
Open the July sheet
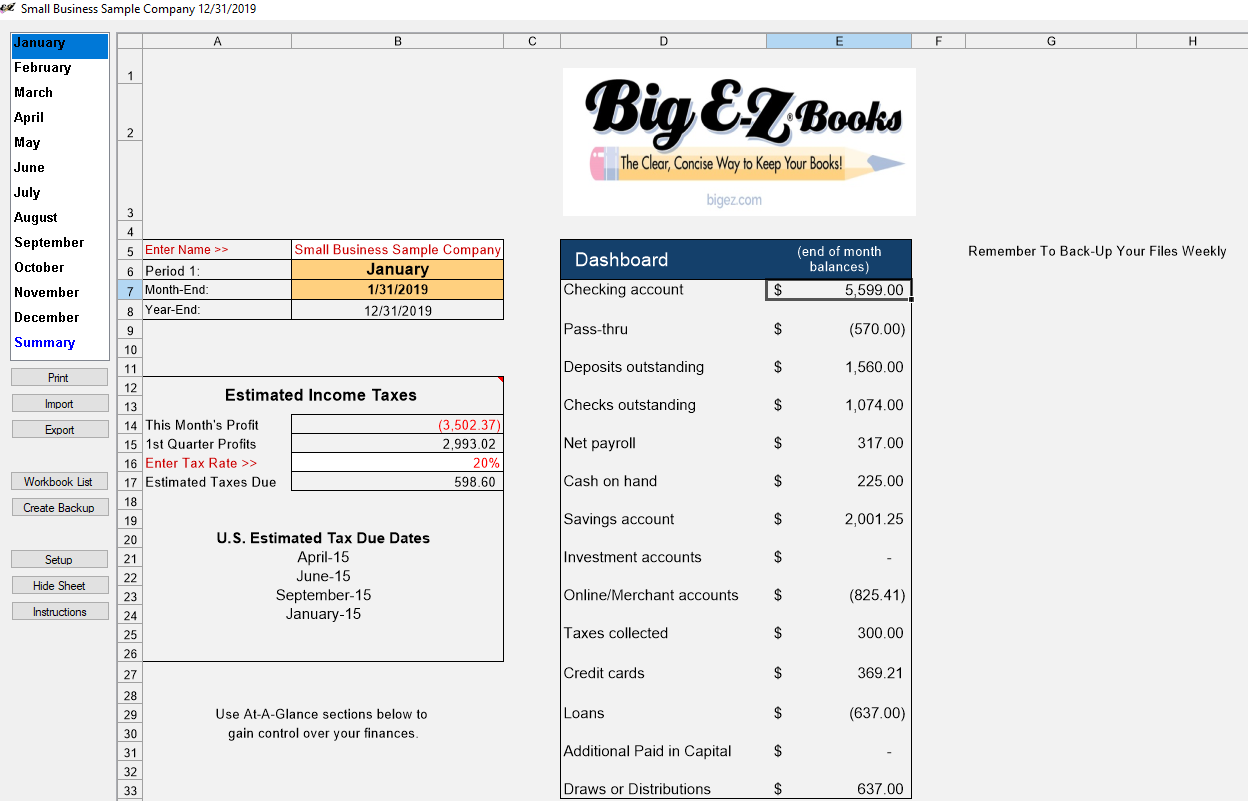pyautogui.click(x=27, y=192)
